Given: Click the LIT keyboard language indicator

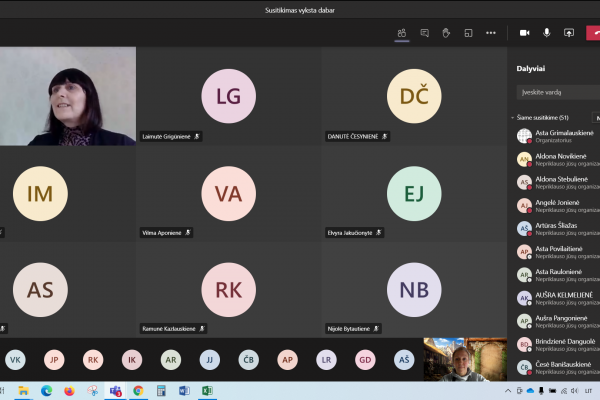Looking at the screenshot, I should [589, 391].
